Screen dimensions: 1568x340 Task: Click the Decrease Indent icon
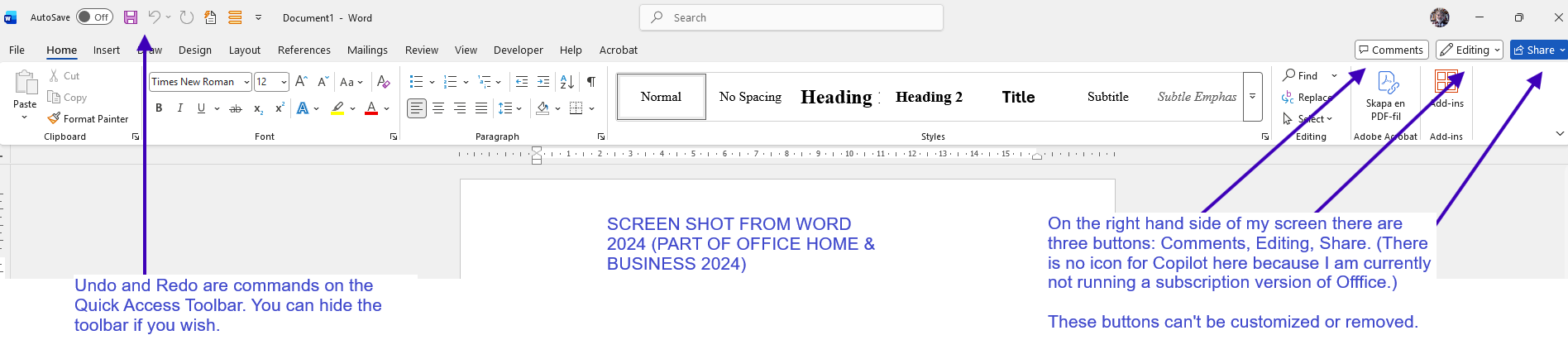coord(522,82)
